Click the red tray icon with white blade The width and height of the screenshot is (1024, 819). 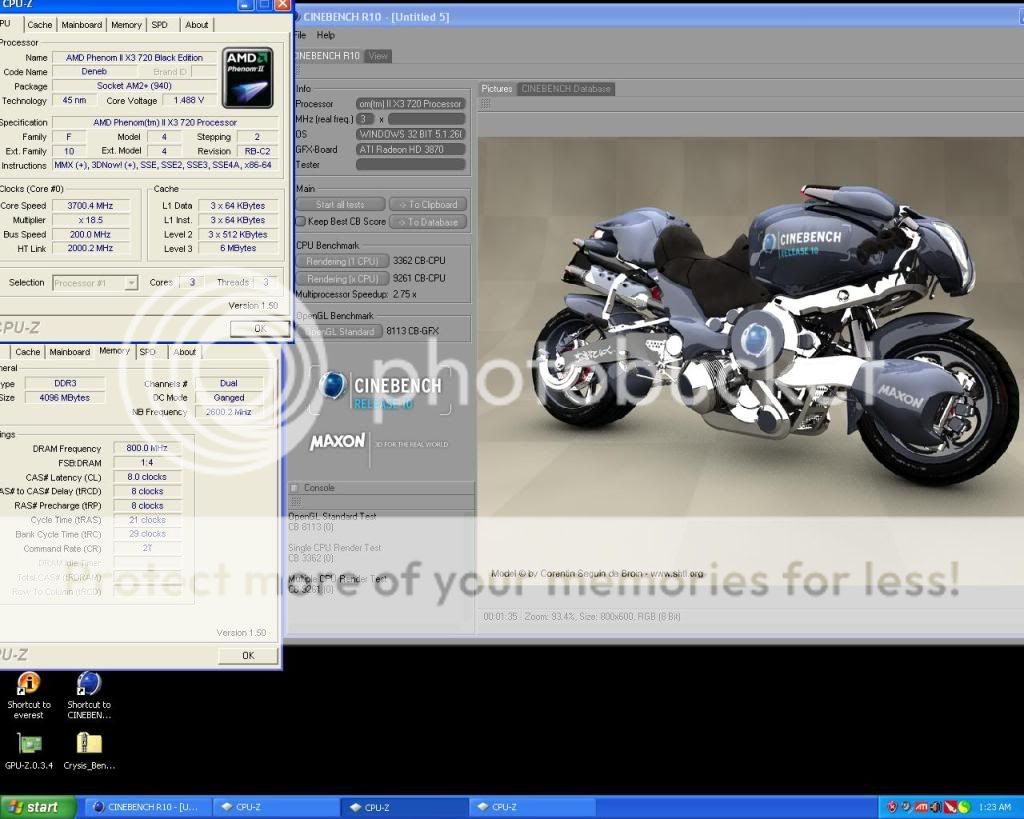950,807
